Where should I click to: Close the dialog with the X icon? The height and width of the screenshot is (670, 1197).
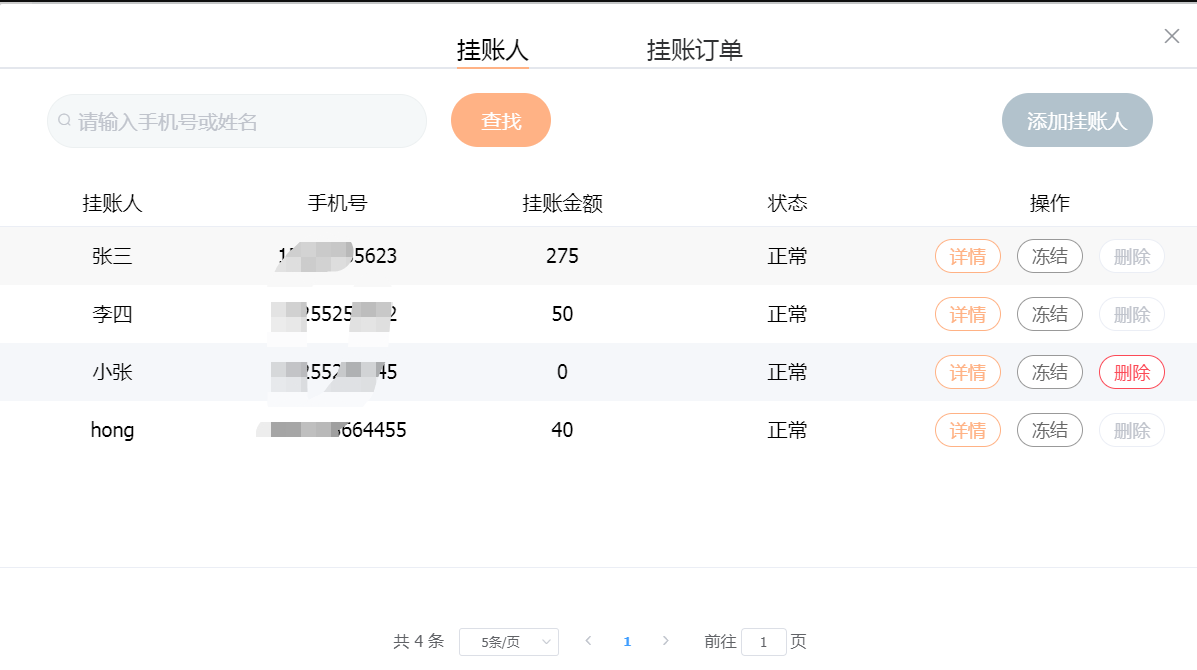[x=1172, y=36]
